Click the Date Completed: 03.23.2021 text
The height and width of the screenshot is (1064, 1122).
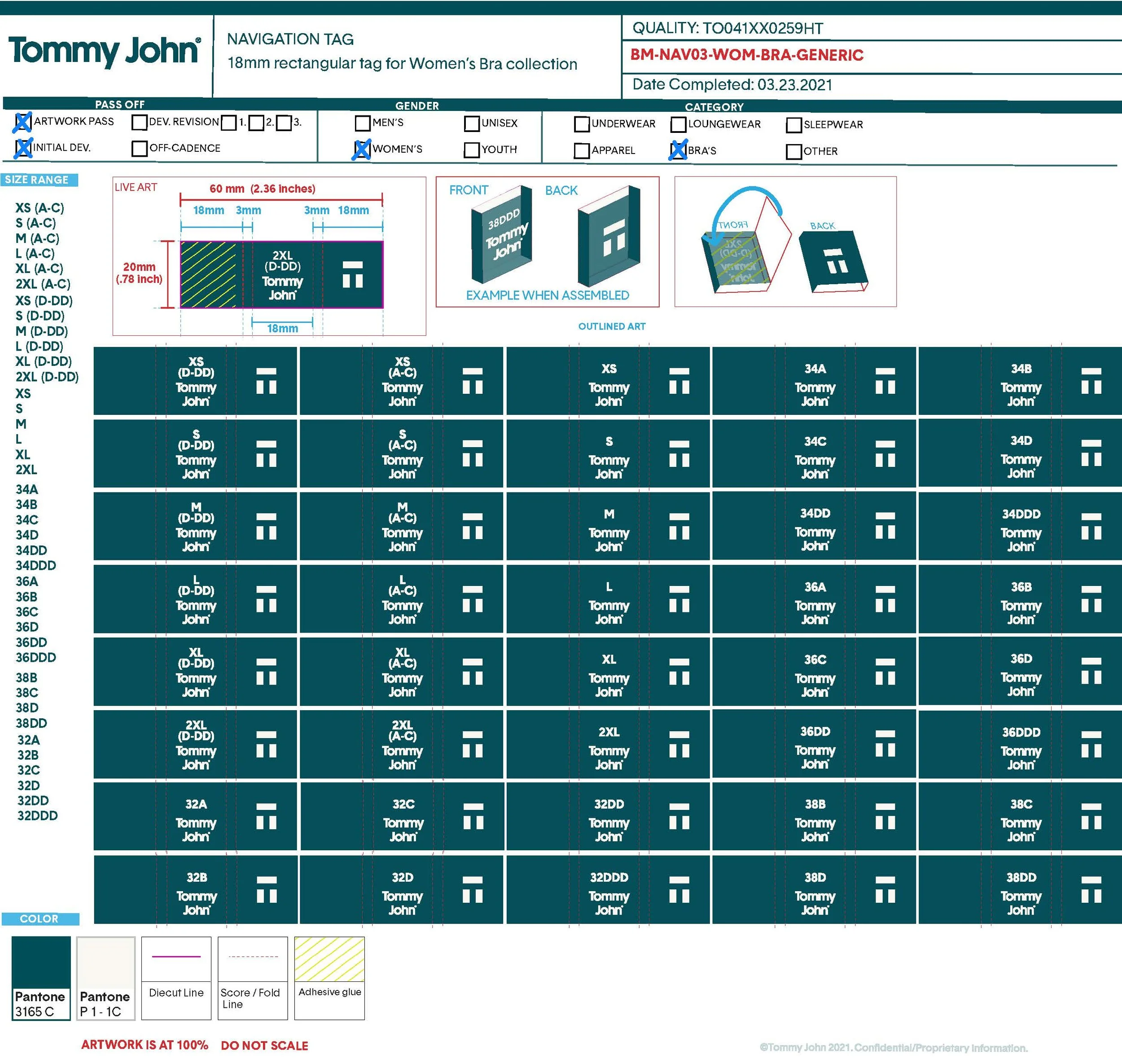[732, 84]
